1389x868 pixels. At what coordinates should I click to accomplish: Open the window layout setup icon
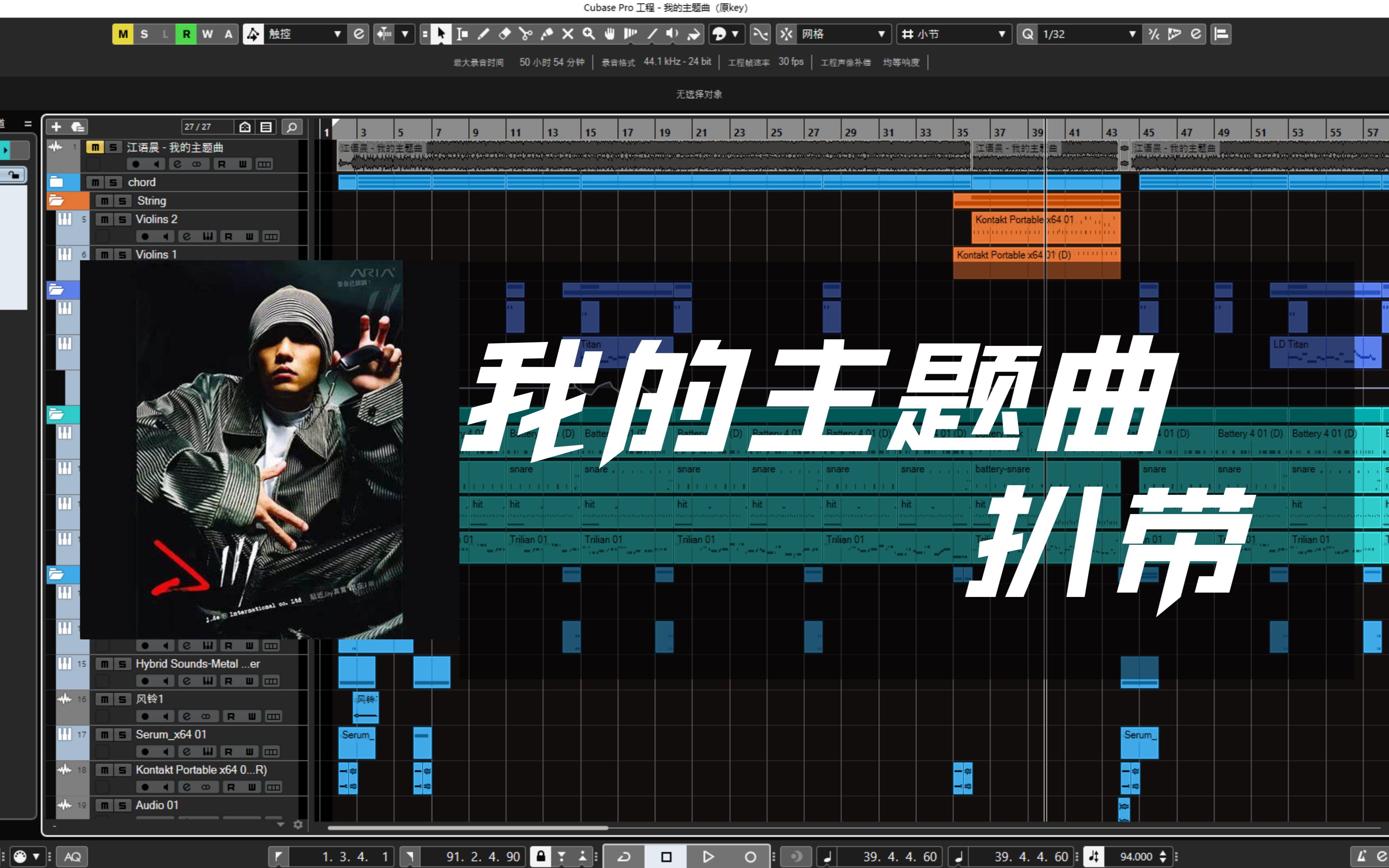click(1221, 34)
